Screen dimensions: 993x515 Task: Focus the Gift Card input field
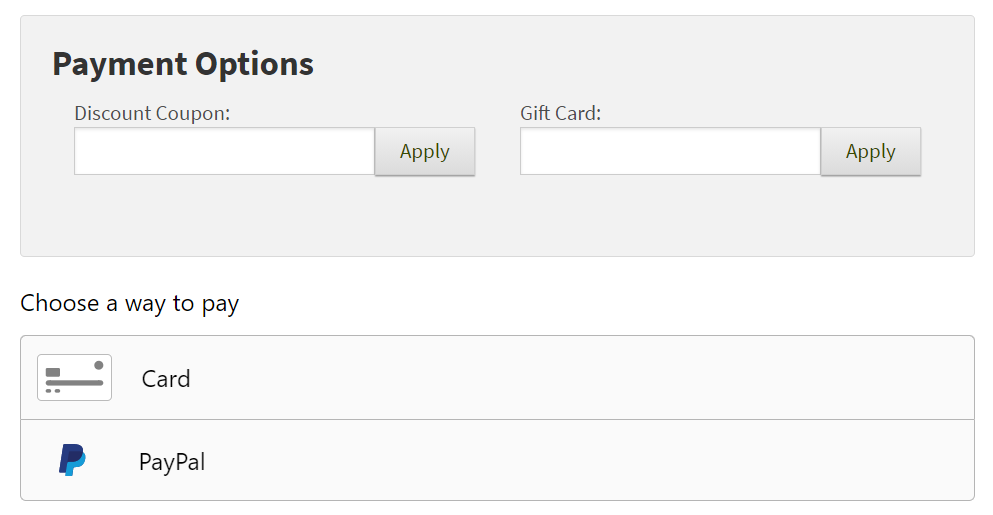click(x=670, y=151)
